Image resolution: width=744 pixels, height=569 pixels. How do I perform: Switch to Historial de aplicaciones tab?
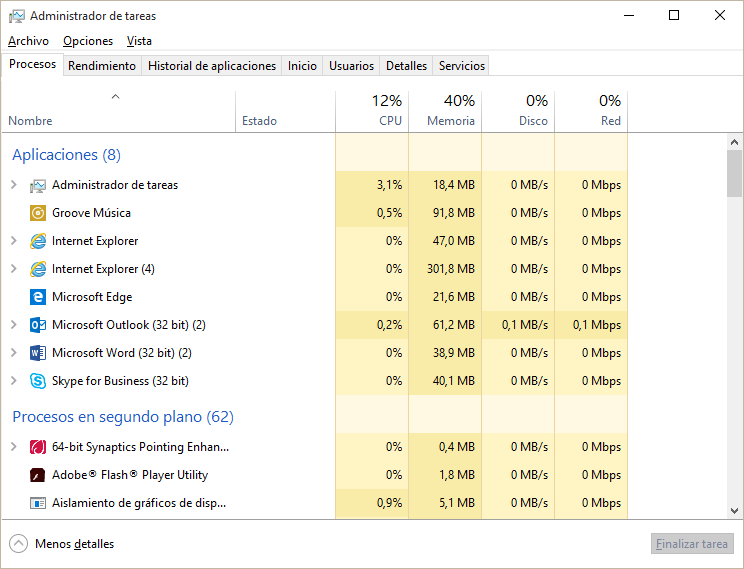click(212, 66)
